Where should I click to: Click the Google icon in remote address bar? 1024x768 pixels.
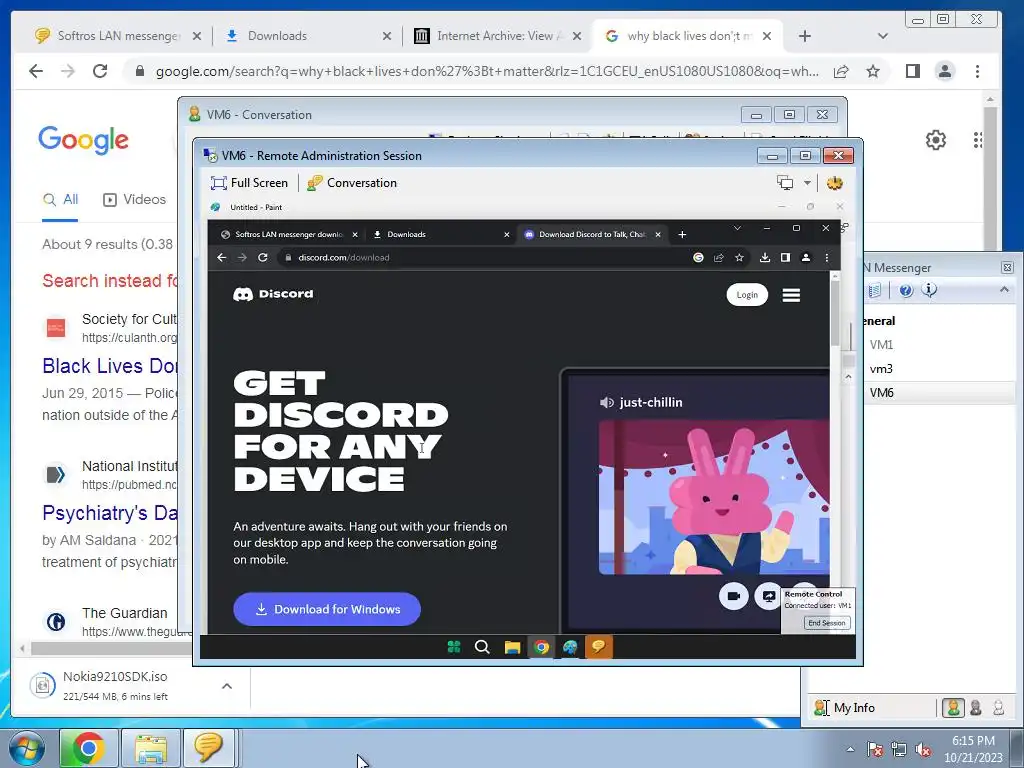[x=698, y=257]
